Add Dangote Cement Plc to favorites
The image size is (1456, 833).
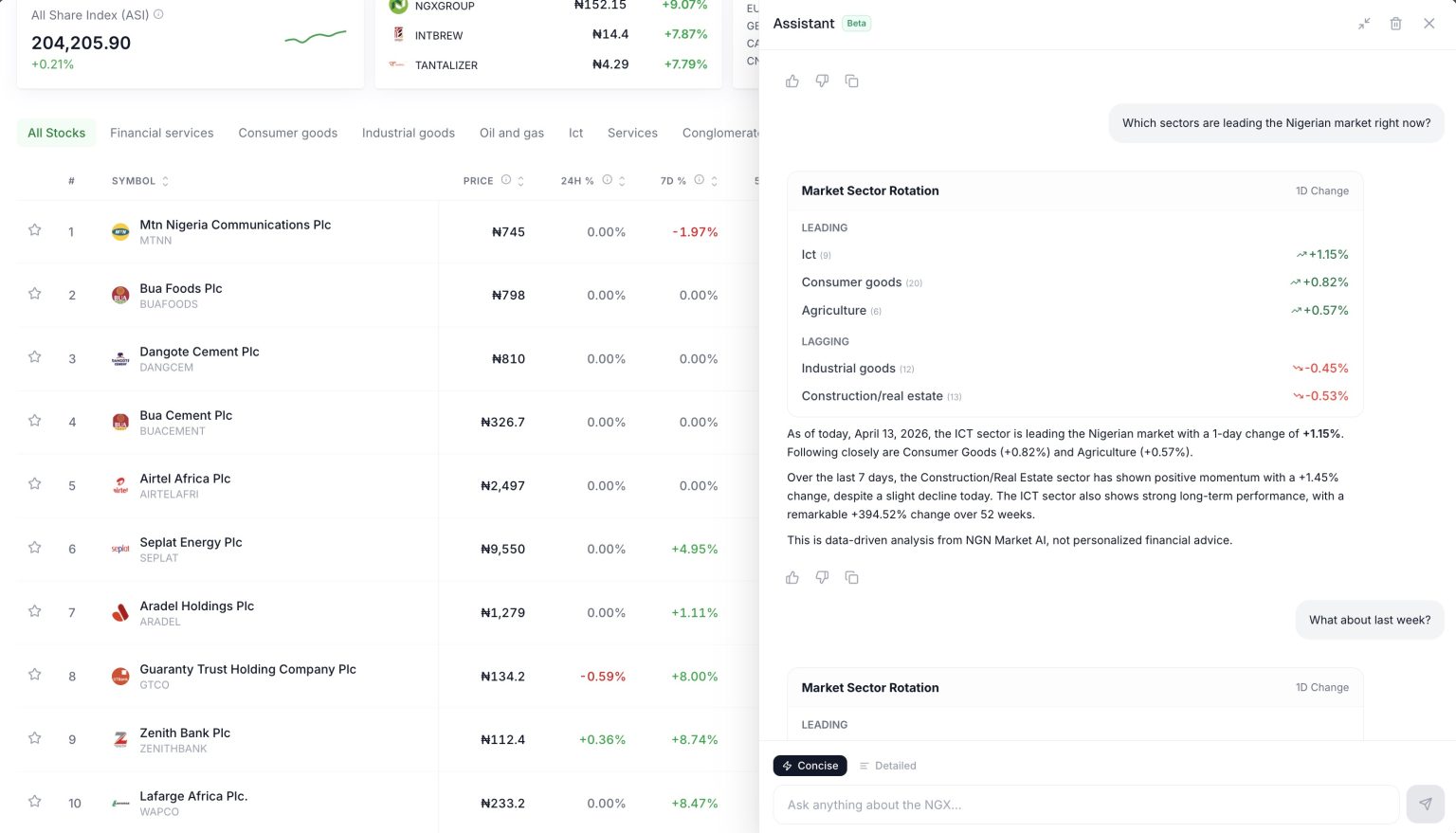tap(35, 357)
